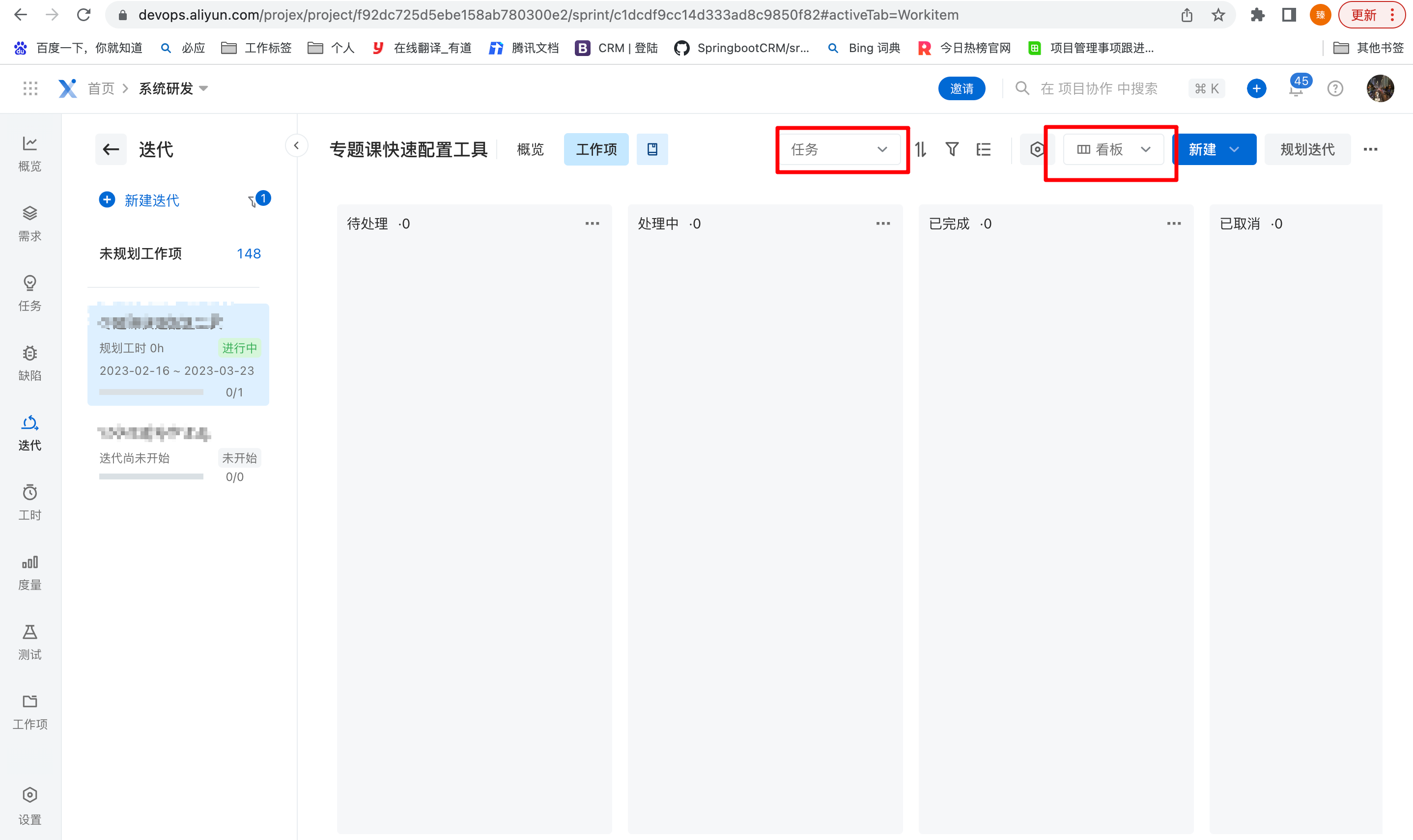Select Iterations (迭代) in the sidebar

(30, 432)
